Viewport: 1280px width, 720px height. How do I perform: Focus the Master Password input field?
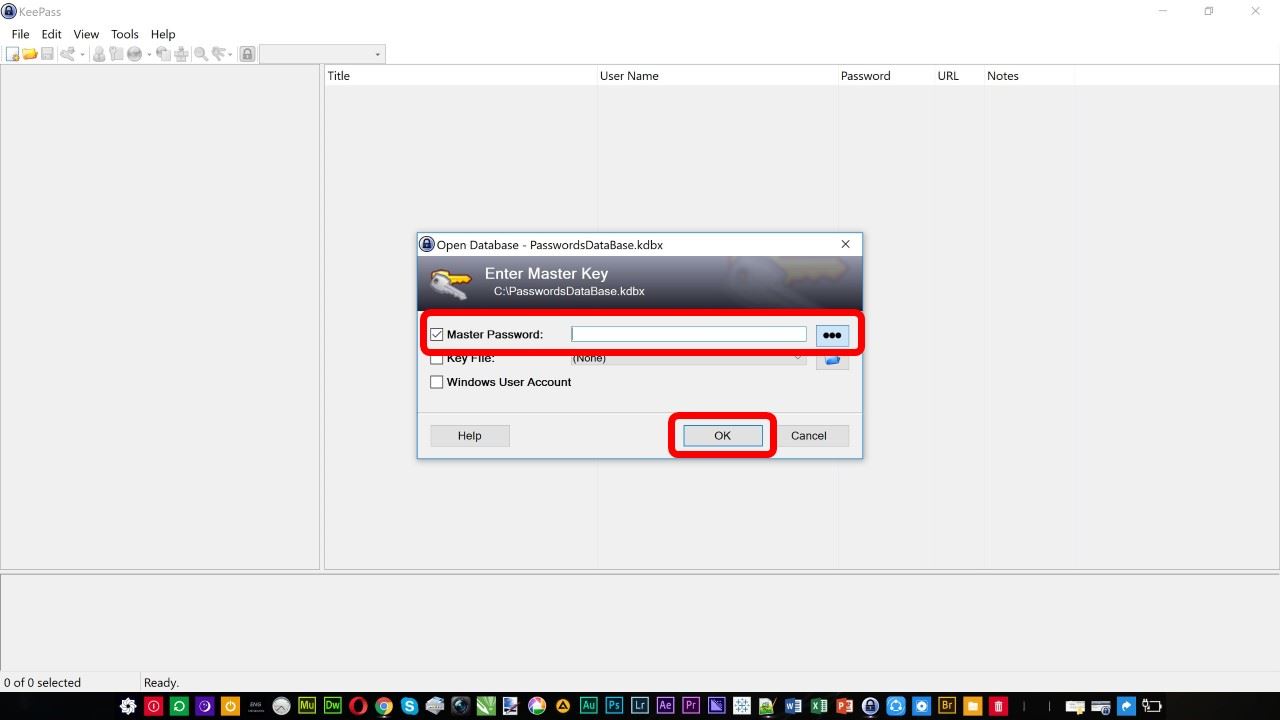click(689, 334)
